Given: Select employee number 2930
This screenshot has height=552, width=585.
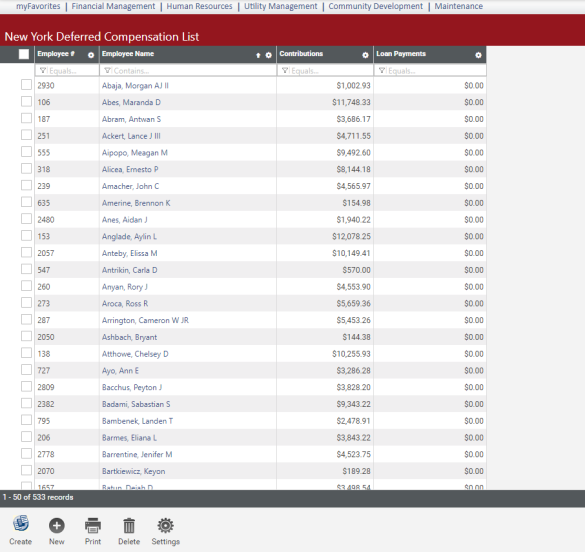Looking at the screenshot, I should coord(46,86).
